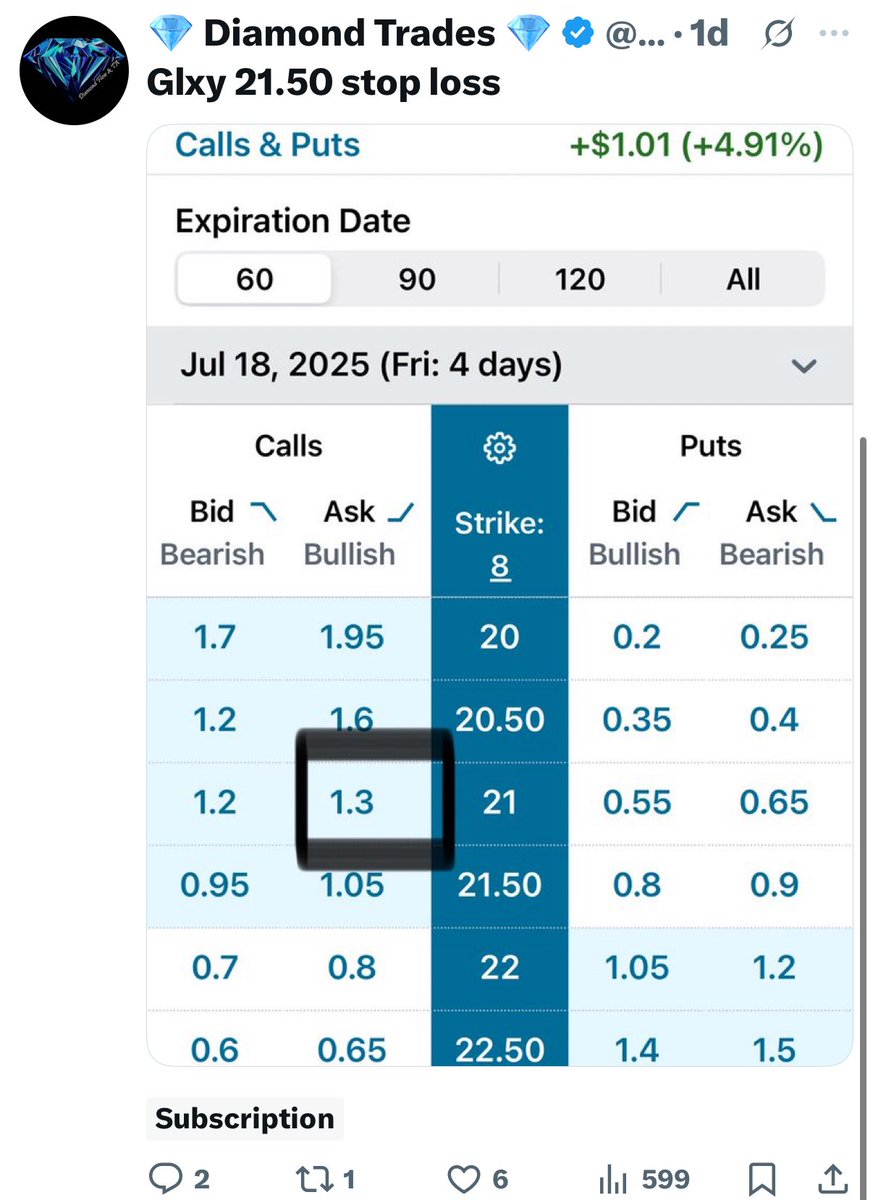Select the 120 days expiration segment
The width and height of the screenshot is (873, 1200).
(x=580, y=278)
